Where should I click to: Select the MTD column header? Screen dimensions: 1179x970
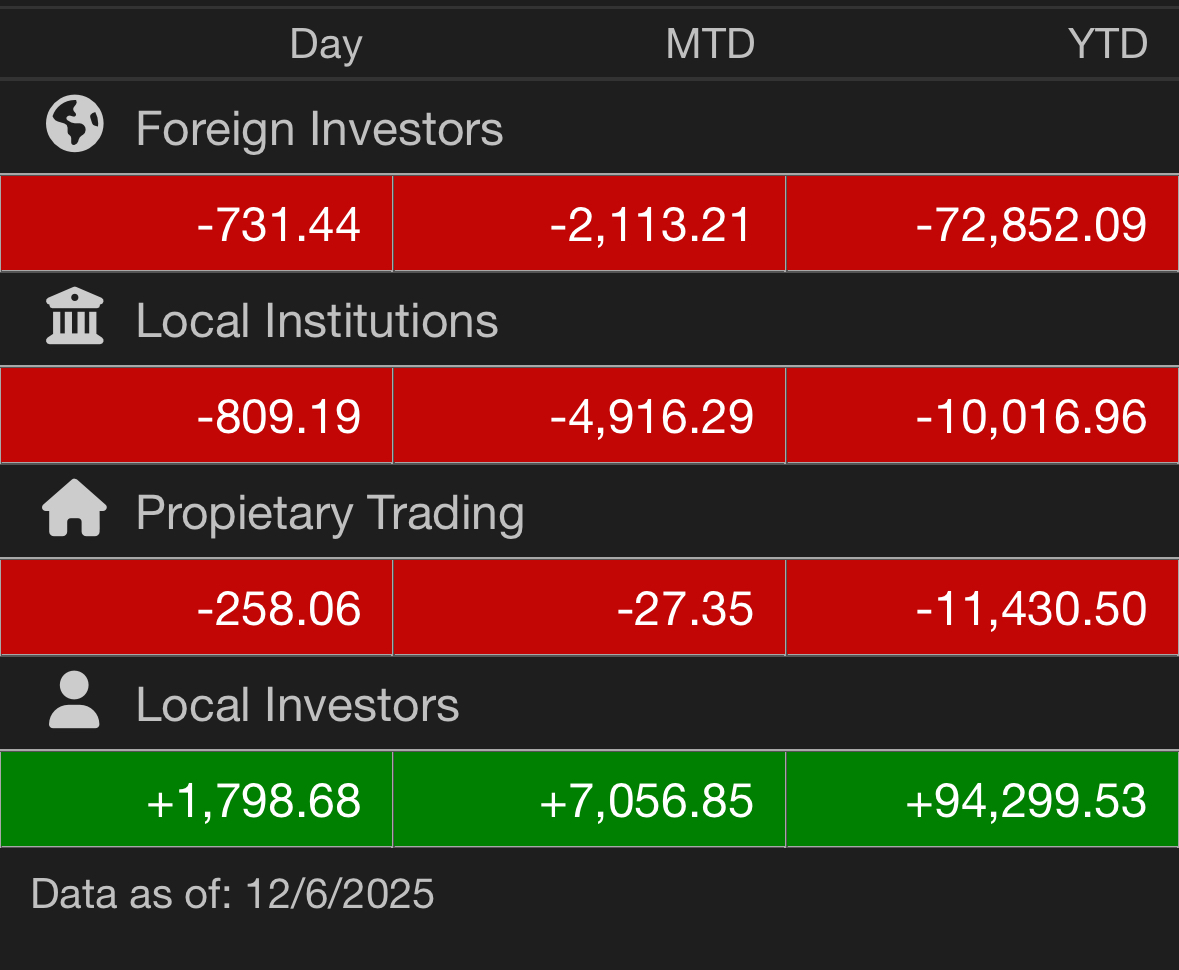tap(710, 44)
